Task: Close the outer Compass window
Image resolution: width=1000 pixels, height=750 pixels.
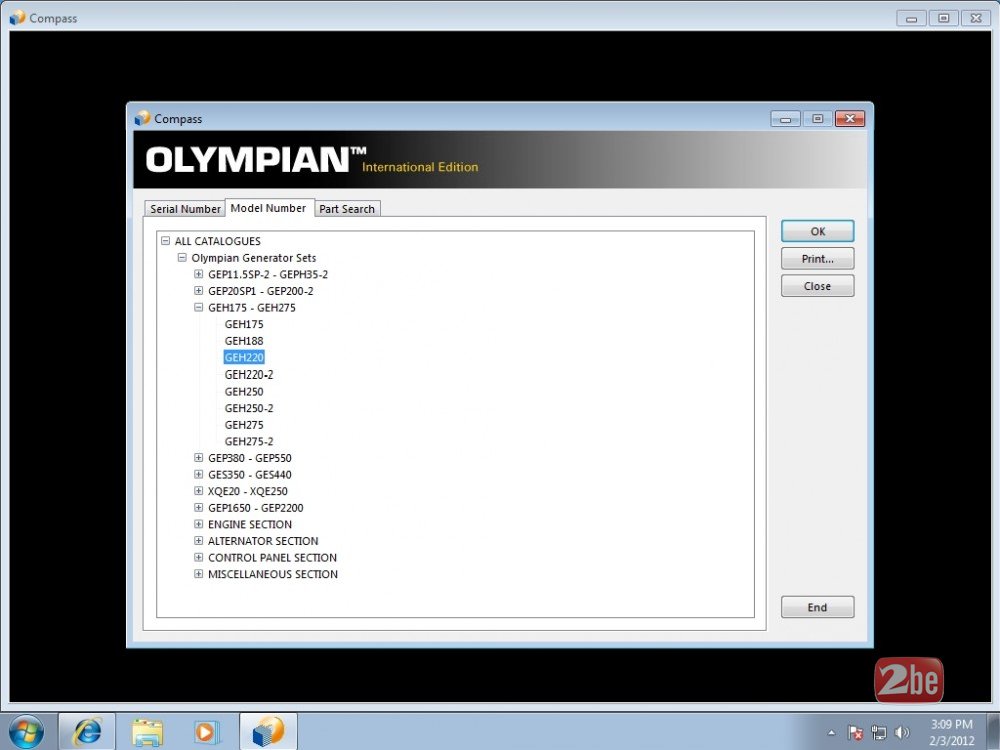Action: 976,18
